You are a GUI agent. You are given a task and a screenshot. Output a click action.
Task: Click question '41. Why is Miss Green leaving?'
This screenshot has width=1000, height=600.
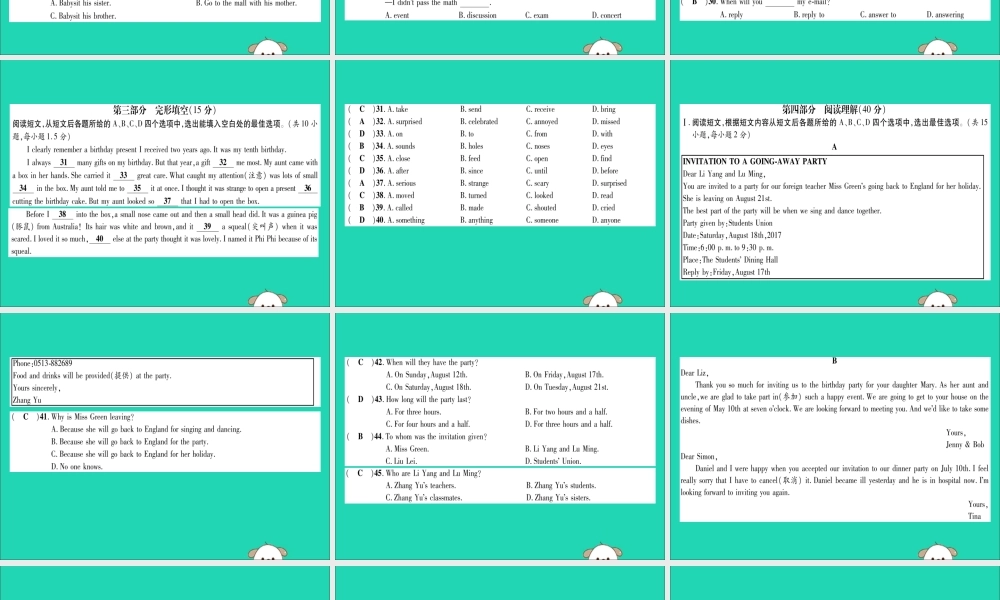(x=86, y=417)
